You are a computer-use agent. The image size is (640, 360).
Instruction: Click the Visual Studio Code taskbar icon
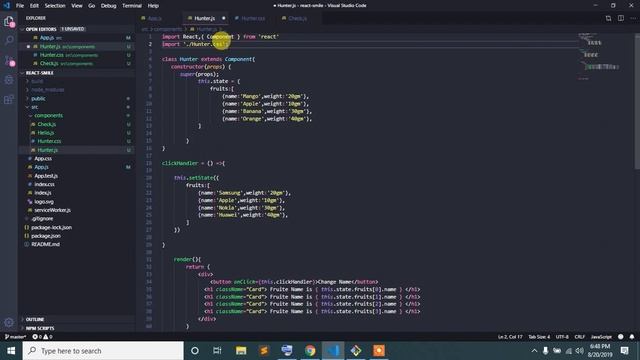pos(333,351)
